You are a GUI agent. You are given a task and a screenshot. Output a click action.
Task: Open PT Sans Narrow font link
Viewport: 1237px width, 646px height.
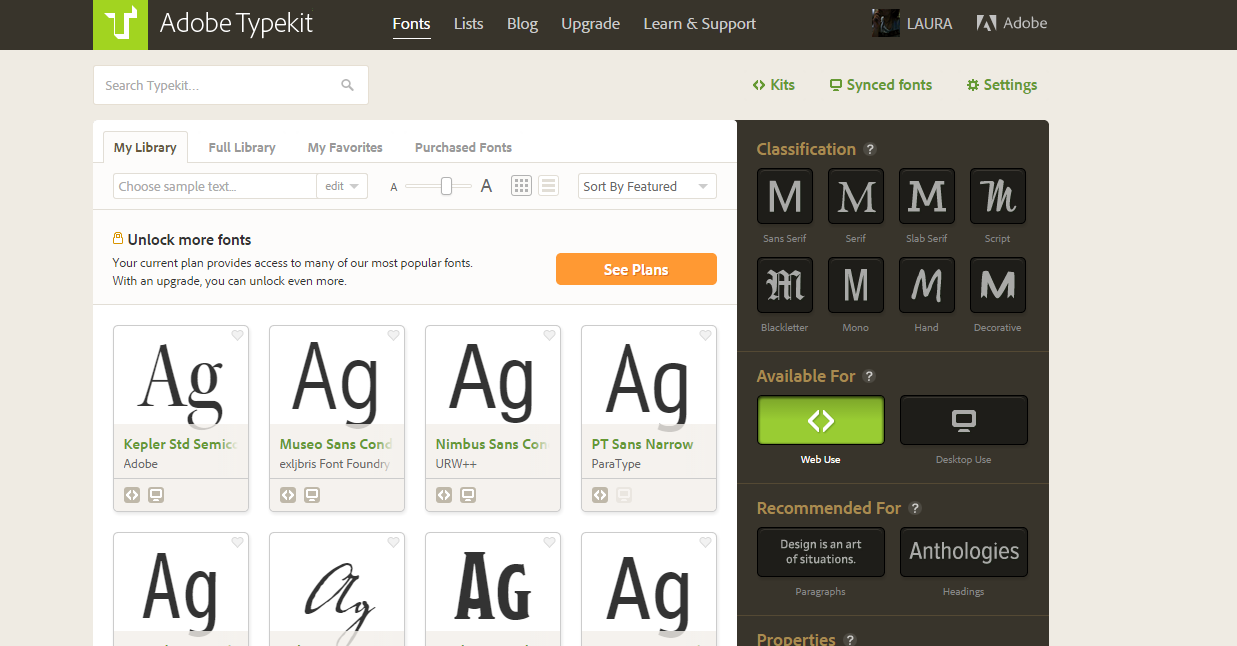tap(642, 444)
